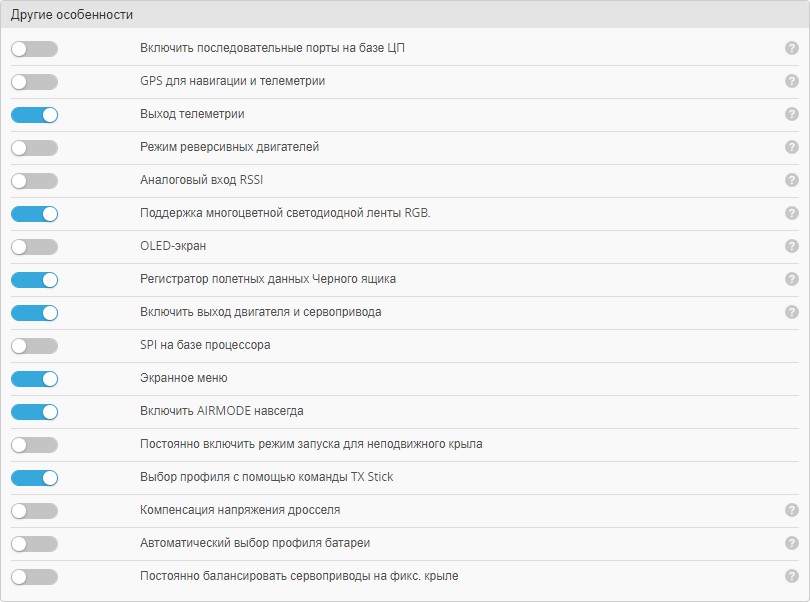
Task: Show help for Регистратор Черного ящика
Action: tap(791, 279)
